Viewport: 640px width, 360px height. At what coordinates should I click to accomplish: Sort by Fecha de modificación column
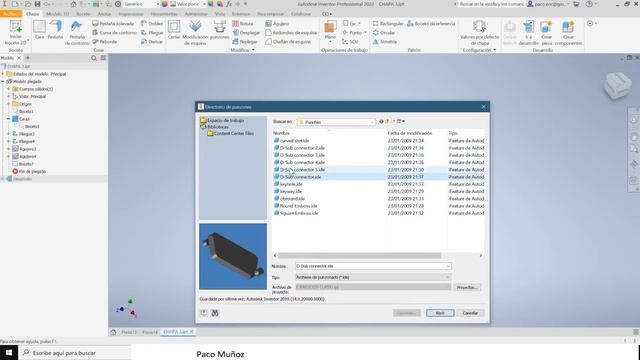pos(410,133)
